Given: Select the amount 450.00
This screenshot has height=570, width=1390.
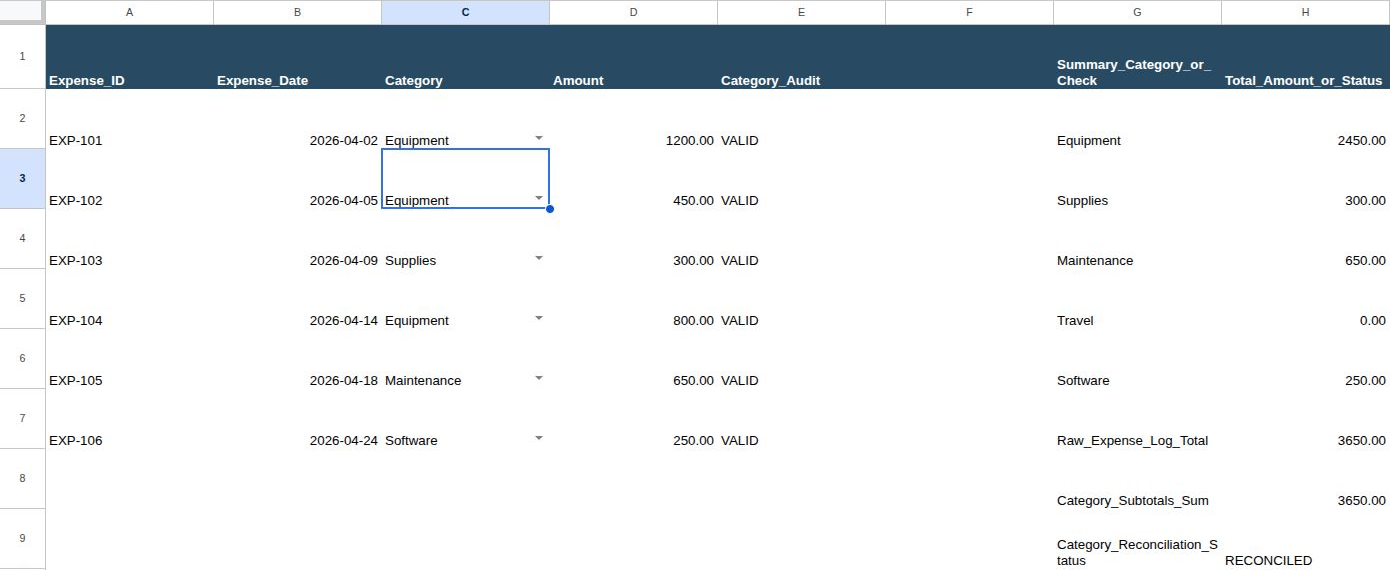Looking at the screenshot, I should (633, 179).
